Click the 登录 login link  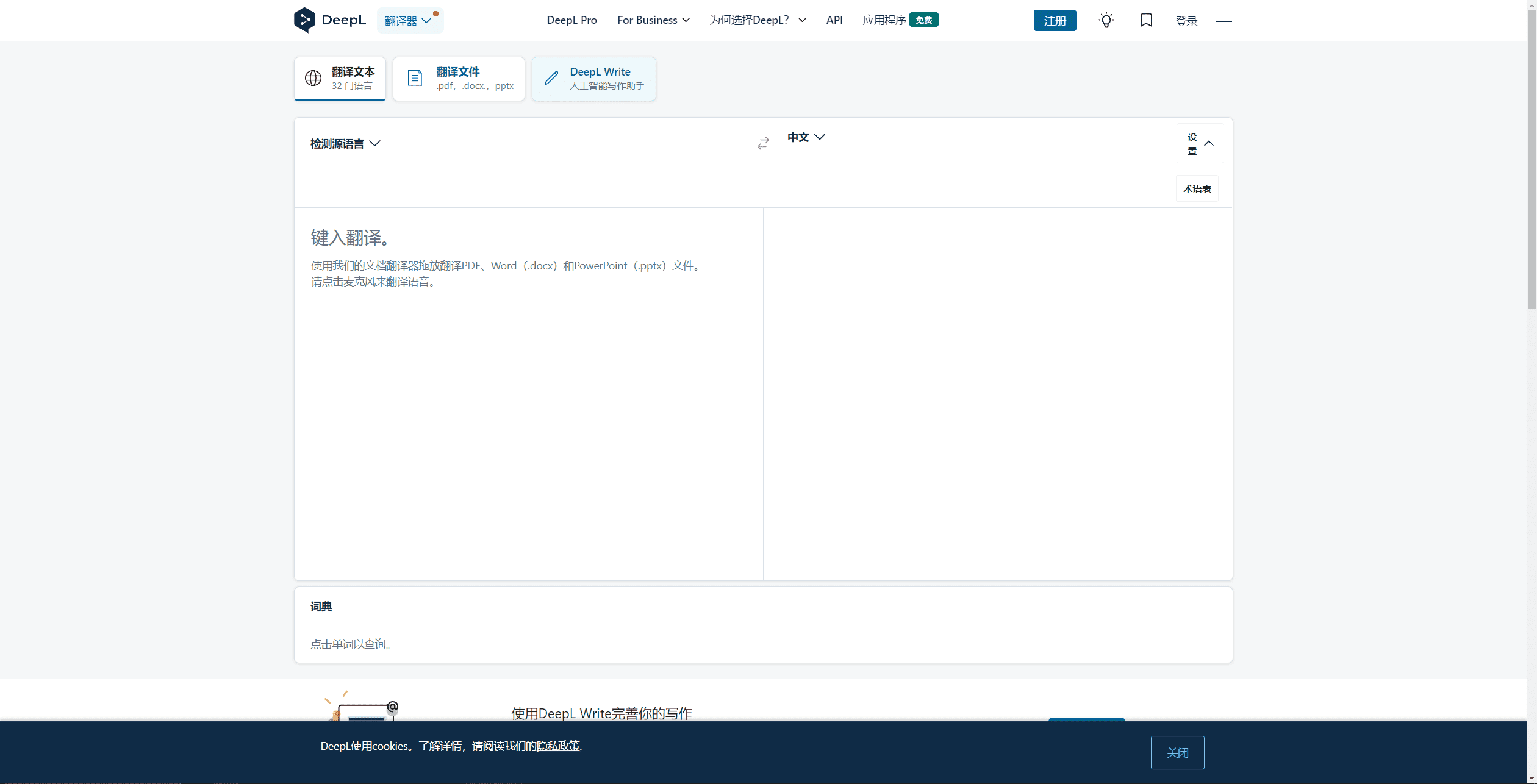click(1186, 21)
